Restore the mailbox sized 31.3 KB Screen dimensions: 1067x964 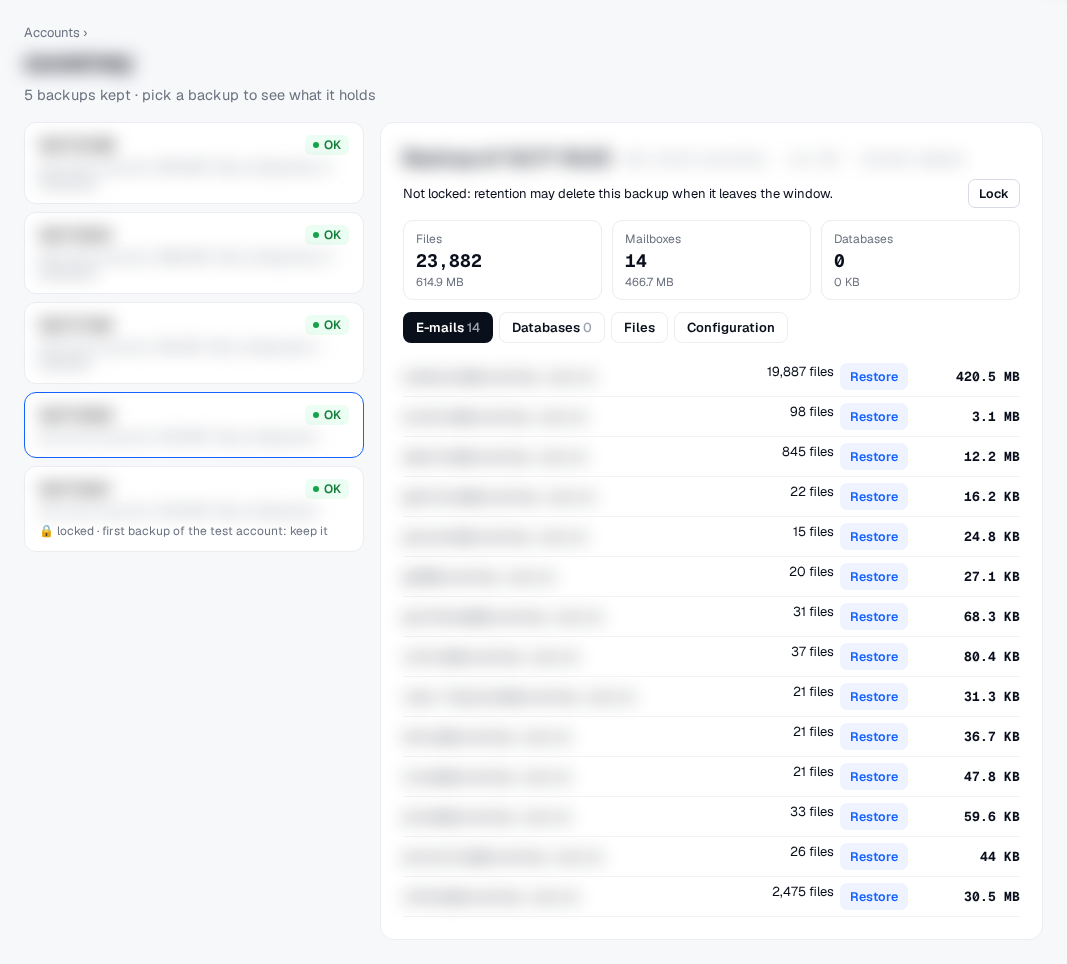point(874,697)
